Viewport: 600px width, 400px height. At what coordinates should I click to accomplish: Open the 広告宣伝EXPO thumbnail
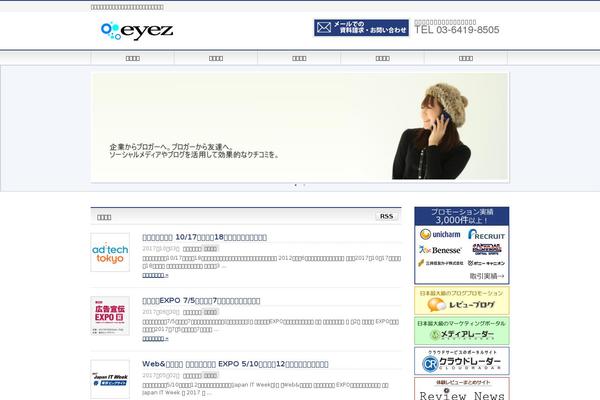pyautogui.click(x=110, y=316)
